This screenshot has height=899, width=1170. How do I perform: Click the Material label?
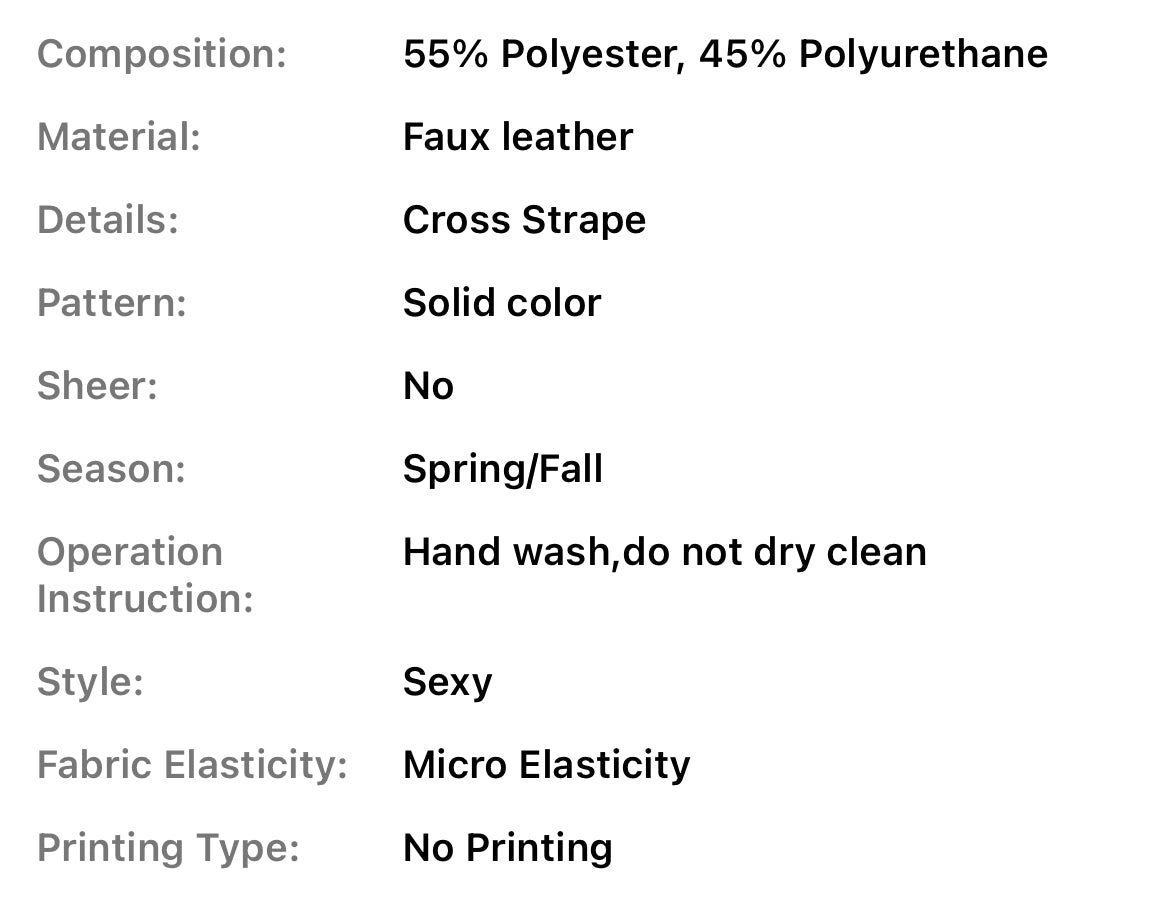pyautogui.click(x=119, y=137)
